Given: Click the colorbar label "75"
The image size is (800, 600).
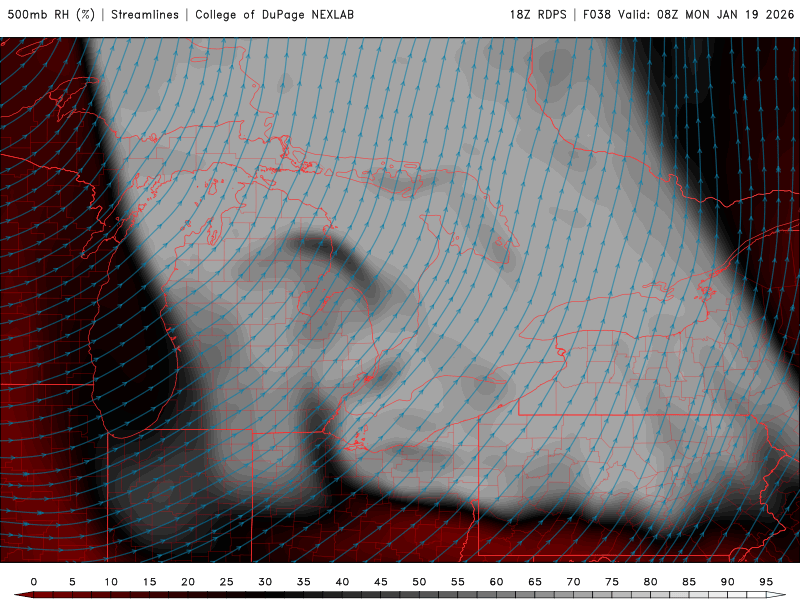Looking at the screenshot, I should pos(612,582).
